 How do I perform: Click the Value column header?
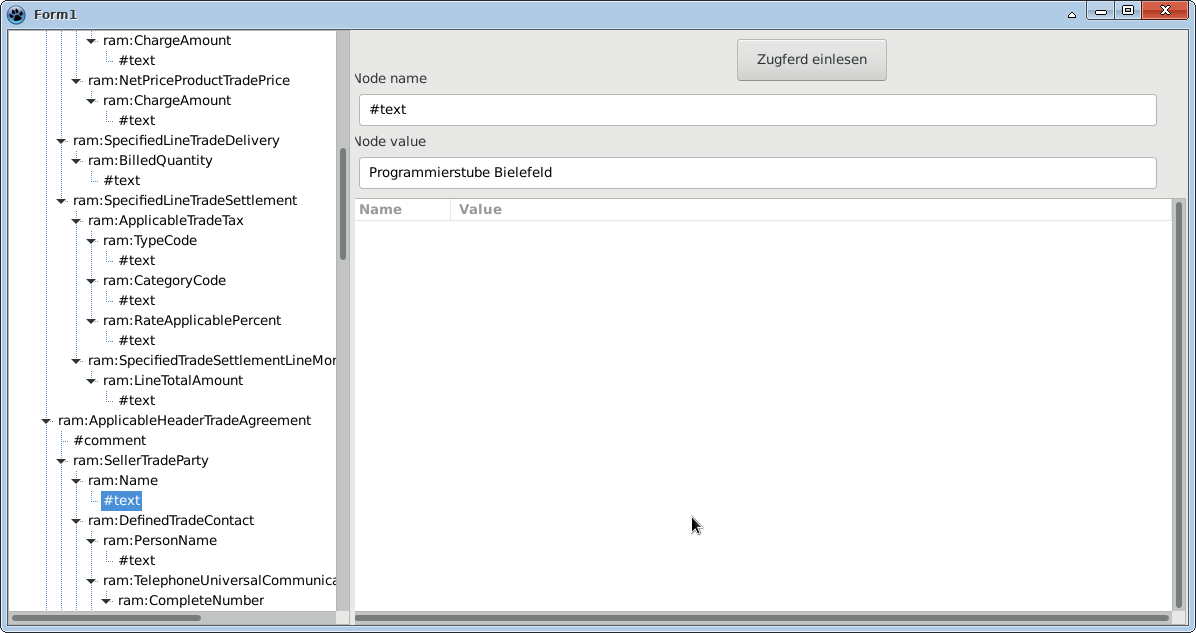point(811,210)
